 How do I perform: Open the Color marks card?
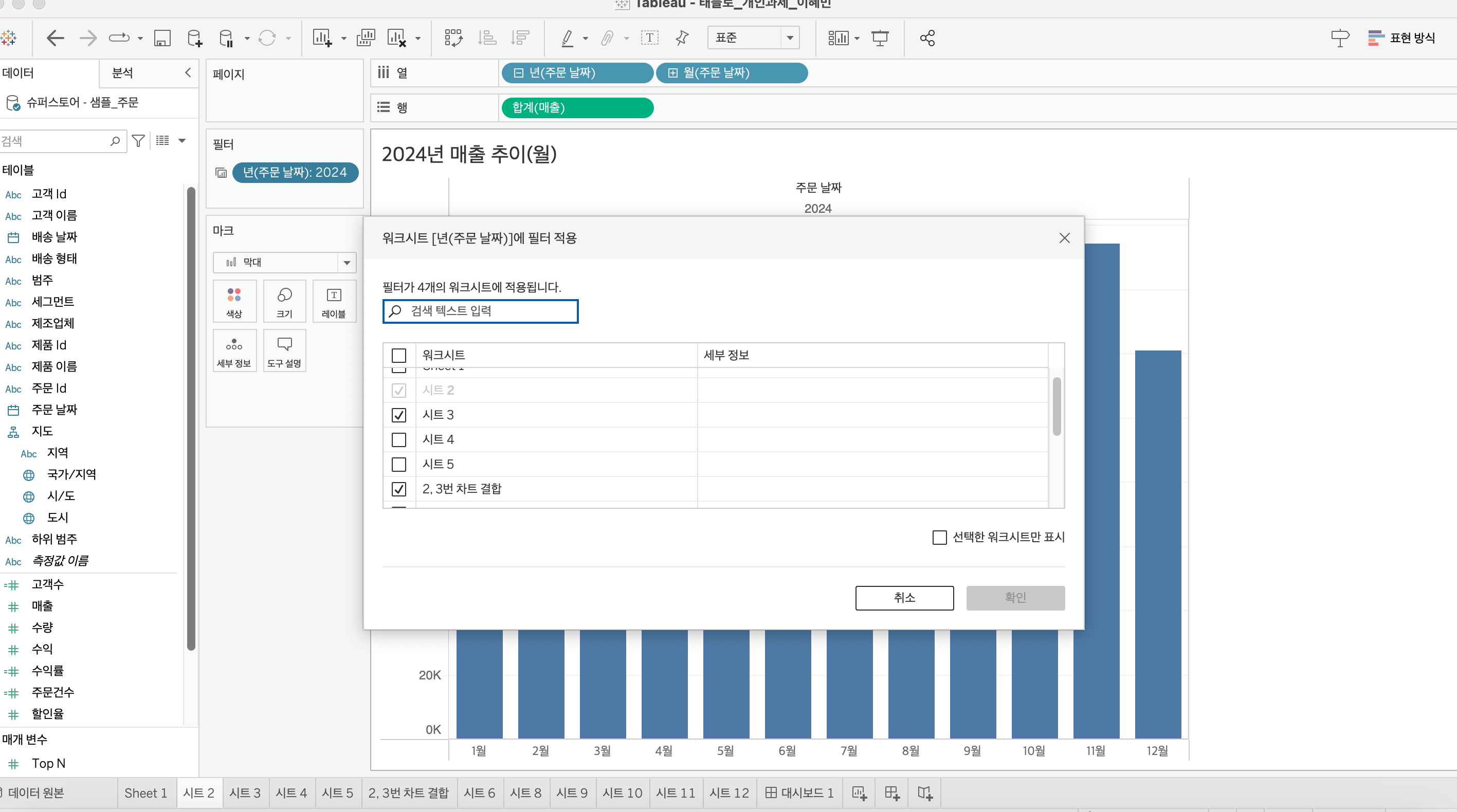point(234,301)
